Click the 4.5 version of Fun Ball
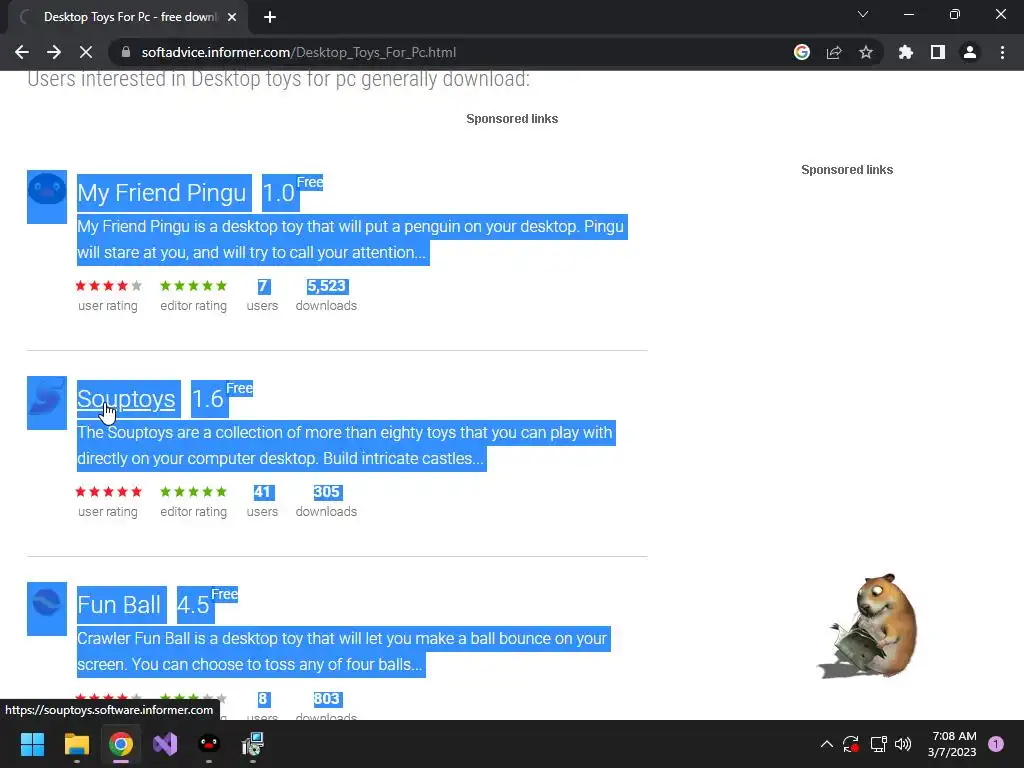 click(193, 605)
